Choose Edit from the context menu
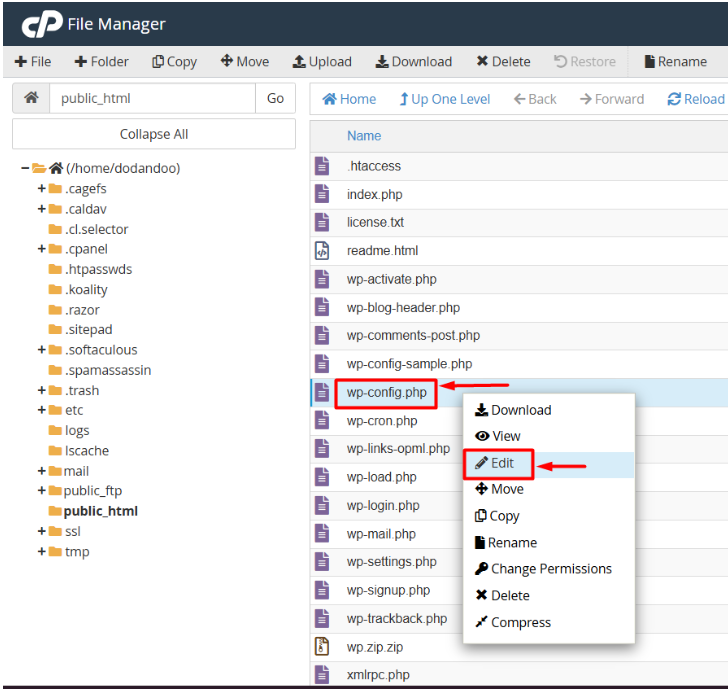 click(x=501, y=463)
